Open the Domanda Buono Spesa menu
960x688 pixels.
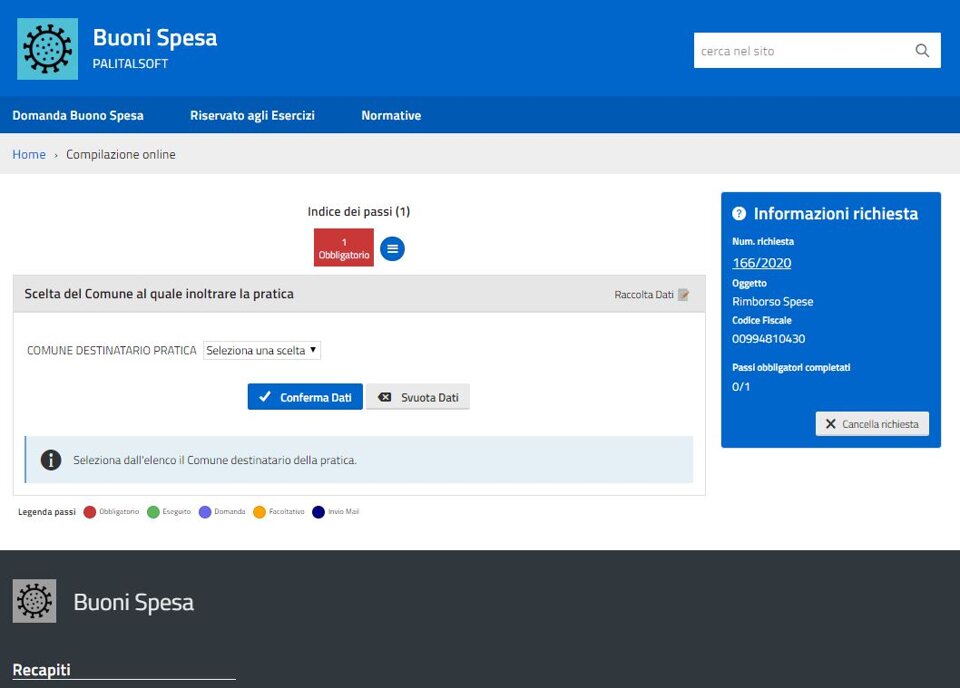[x=78, y=116]
